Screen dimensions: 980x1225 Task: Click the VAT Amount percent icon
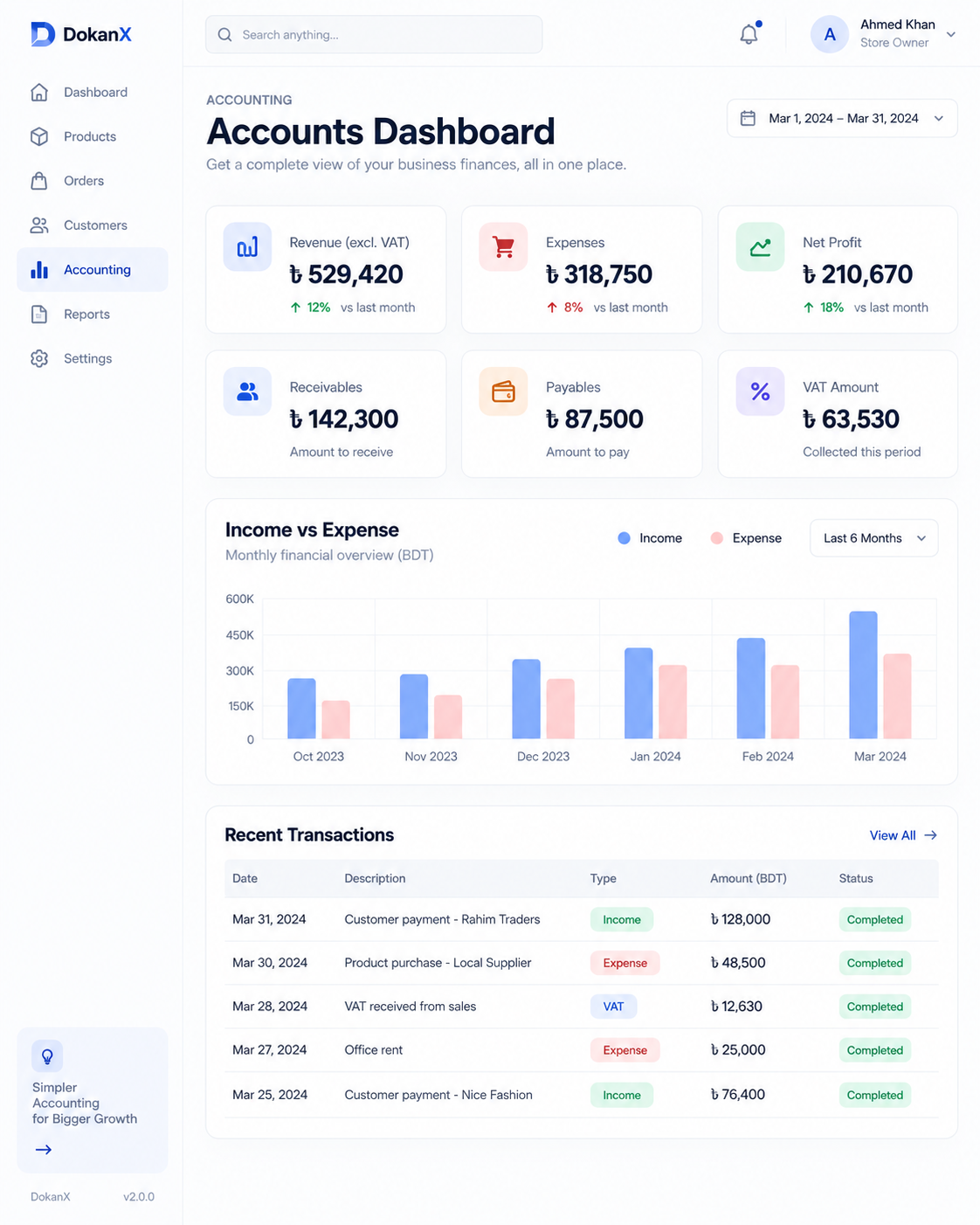760,391
